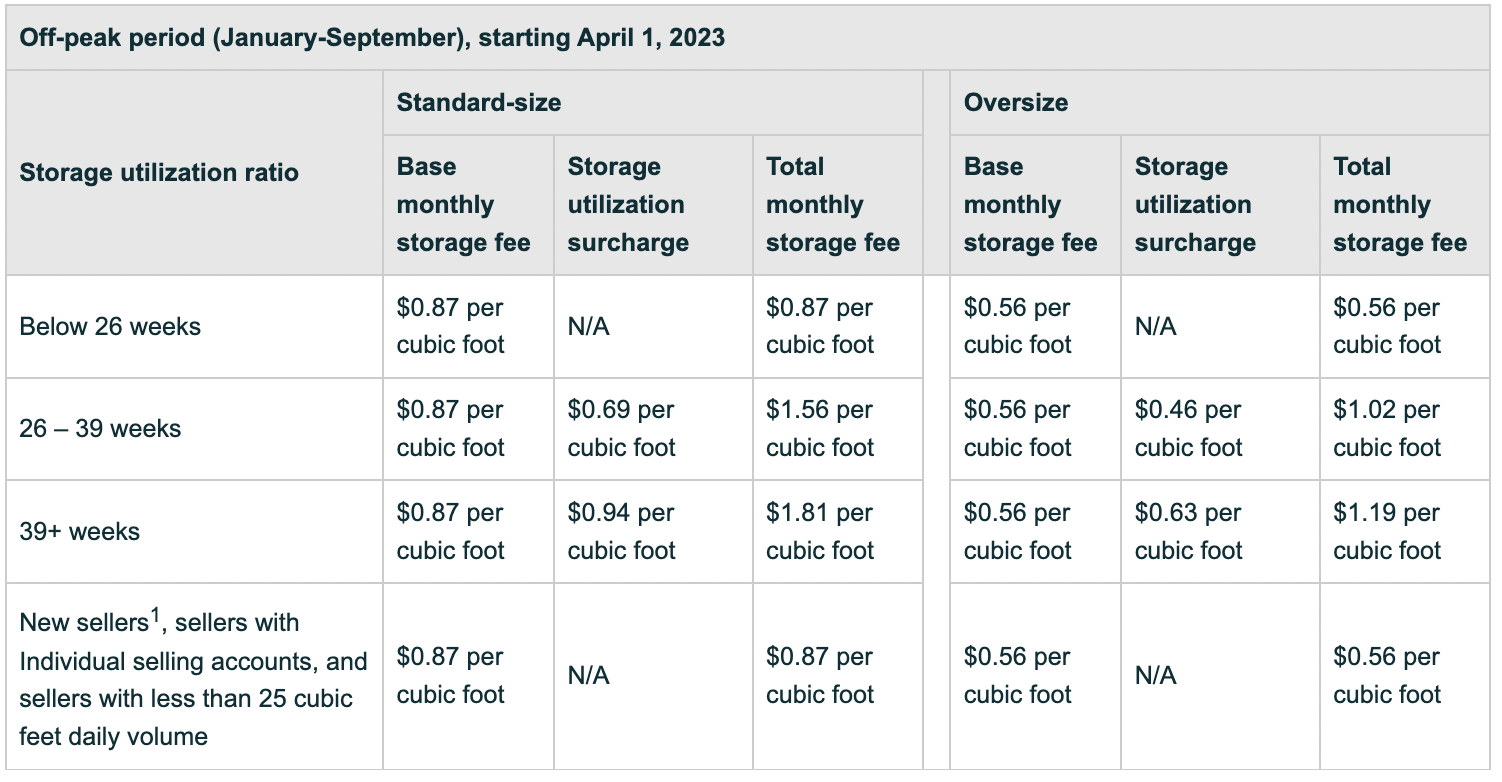This screenshot has height=782, width=1502.
Task: Click the Off-peak period table title
Action: pos(372,38)
